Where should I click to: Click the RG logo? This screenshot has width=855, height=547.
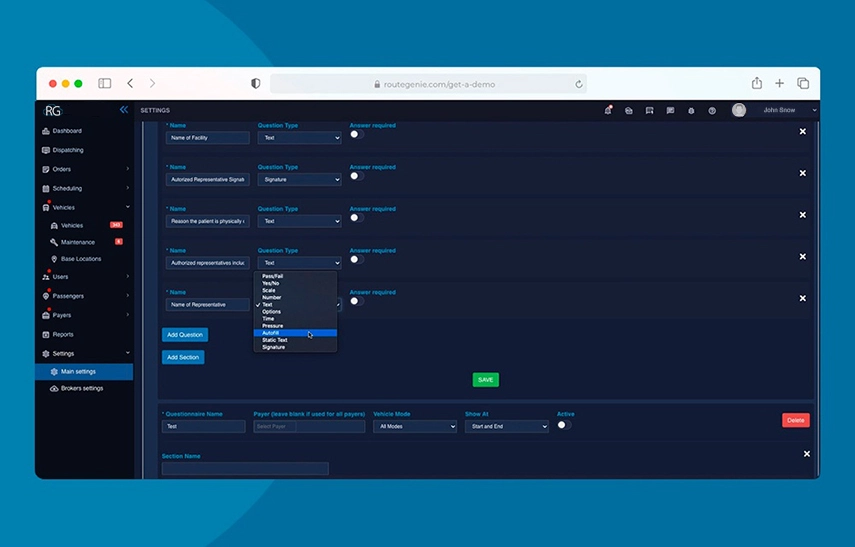coord(53,111)
